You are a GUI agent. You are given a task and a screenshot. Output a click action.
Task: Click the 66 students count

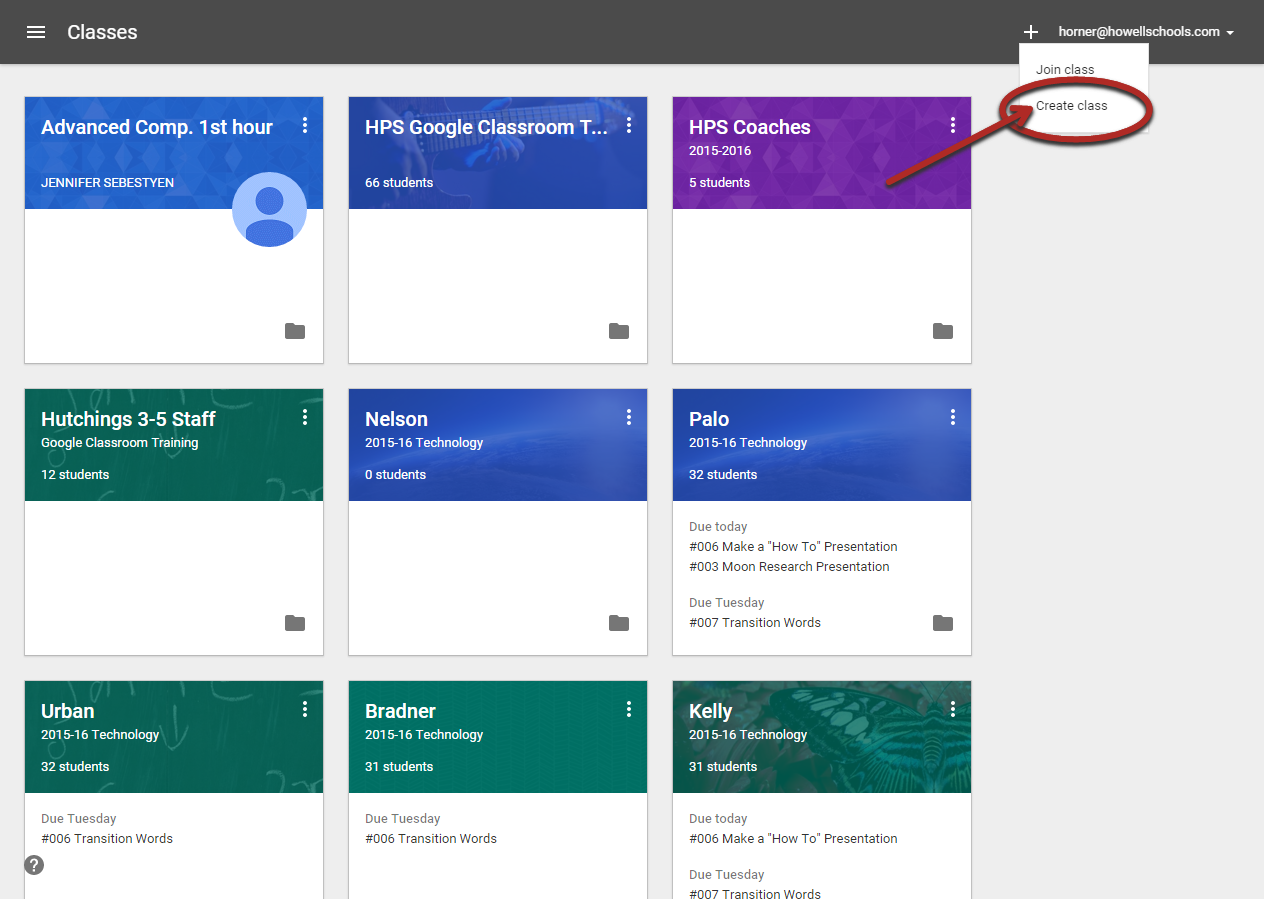click(x=399, y=183)
